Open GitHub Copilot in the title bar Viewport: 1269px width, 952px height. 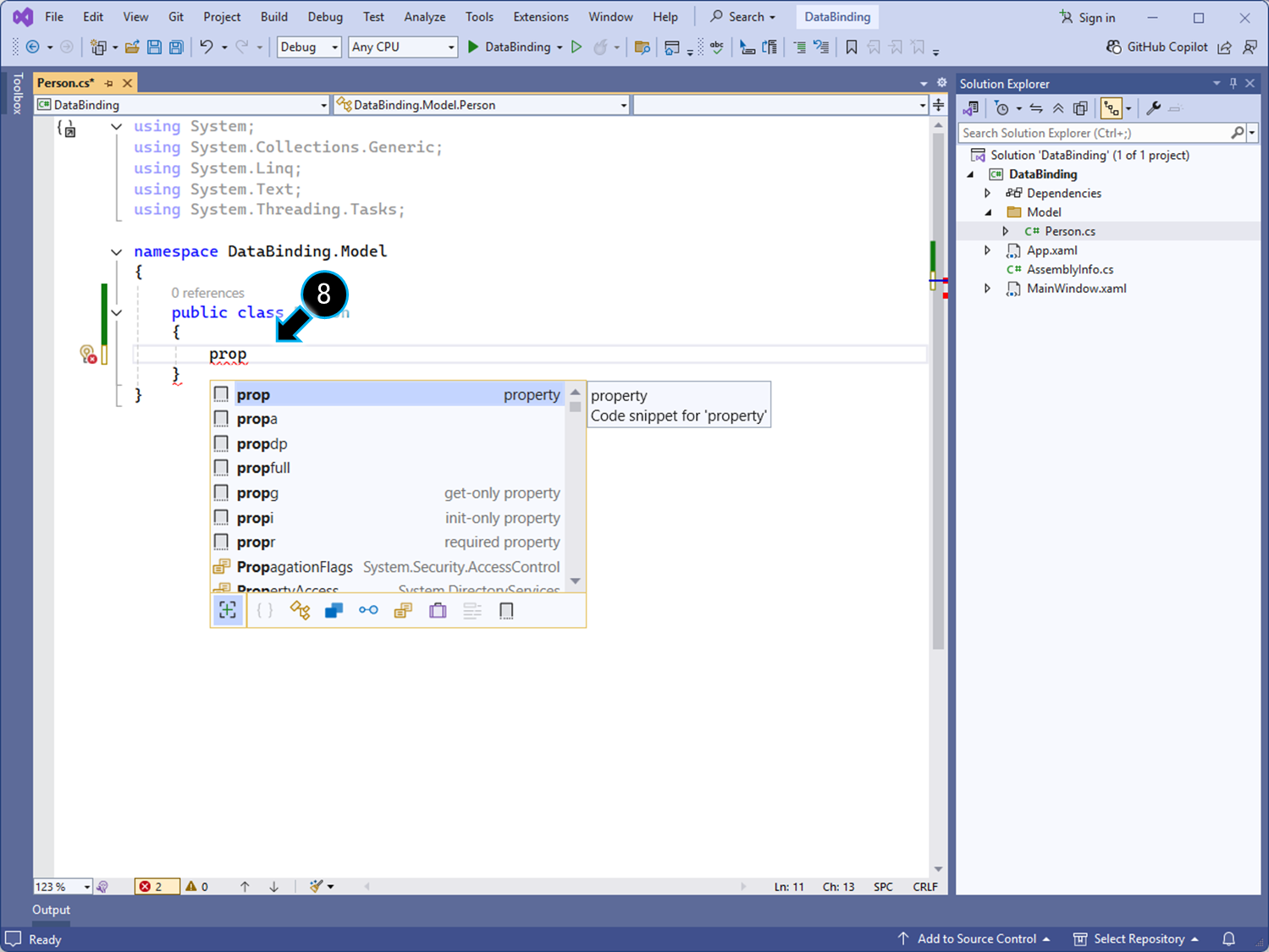[1157, 47]
